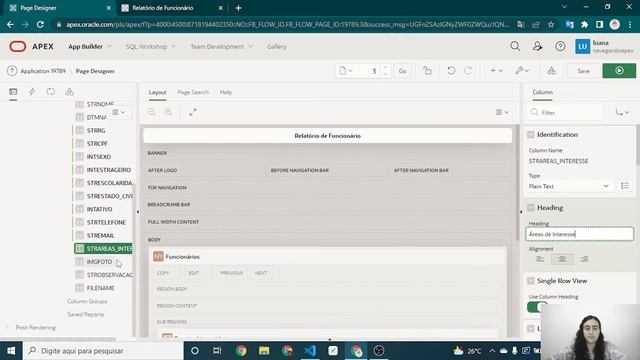Go up to Application 19789 arrow icon
Viewport: 640px width, 360px height.
12,71
